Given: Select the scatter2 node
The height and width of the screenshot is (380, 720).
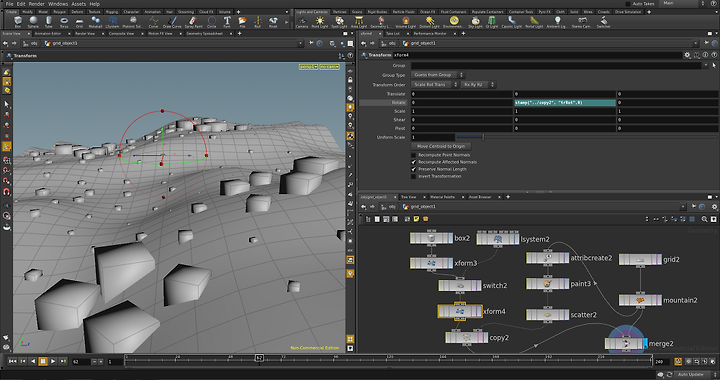Looking at the screenshot, I should coord(547,314).
